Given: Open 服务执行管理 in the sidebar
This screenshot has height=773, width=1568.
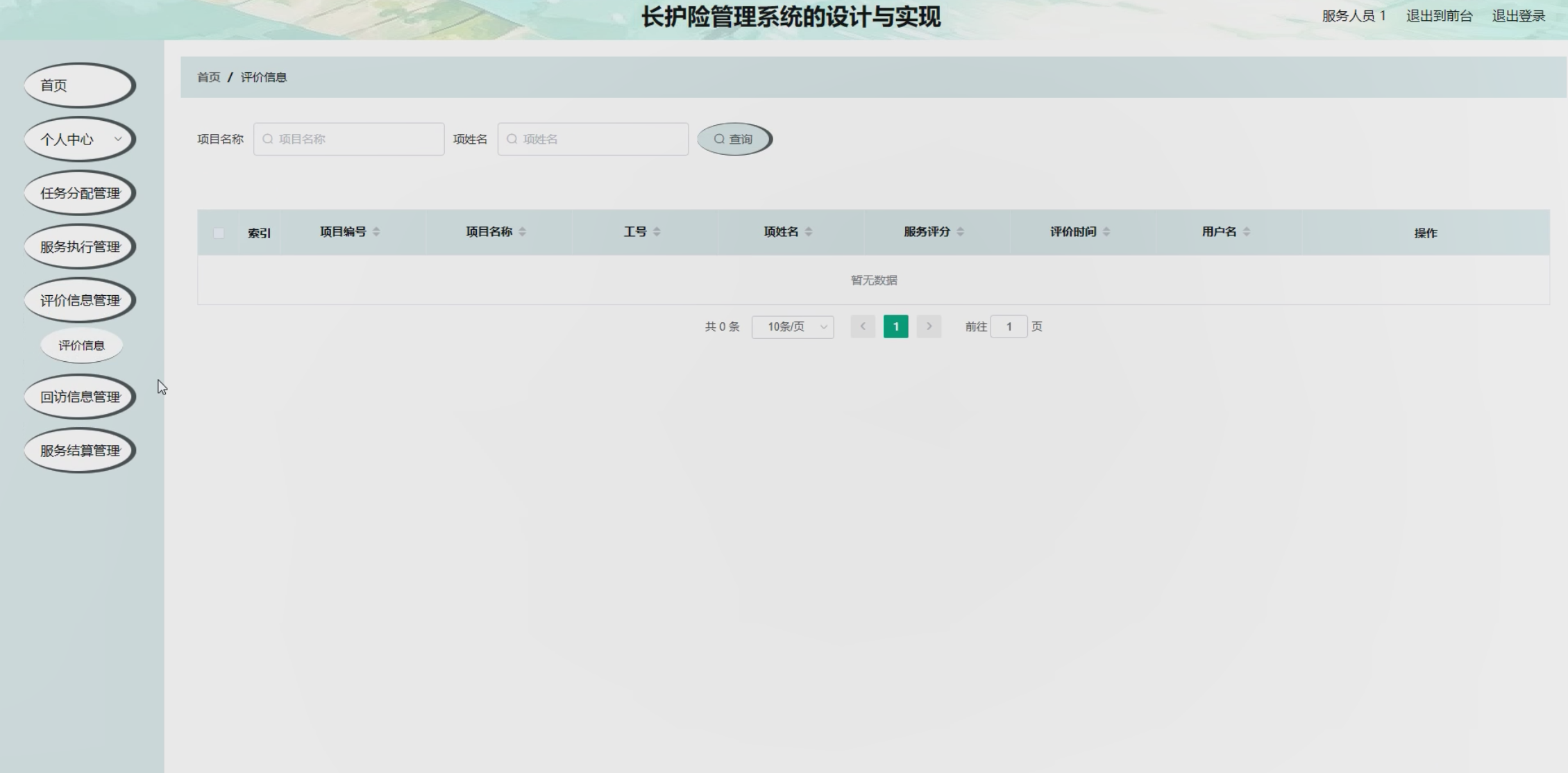Looking at the screenshot, I should (x=80, y=247).
